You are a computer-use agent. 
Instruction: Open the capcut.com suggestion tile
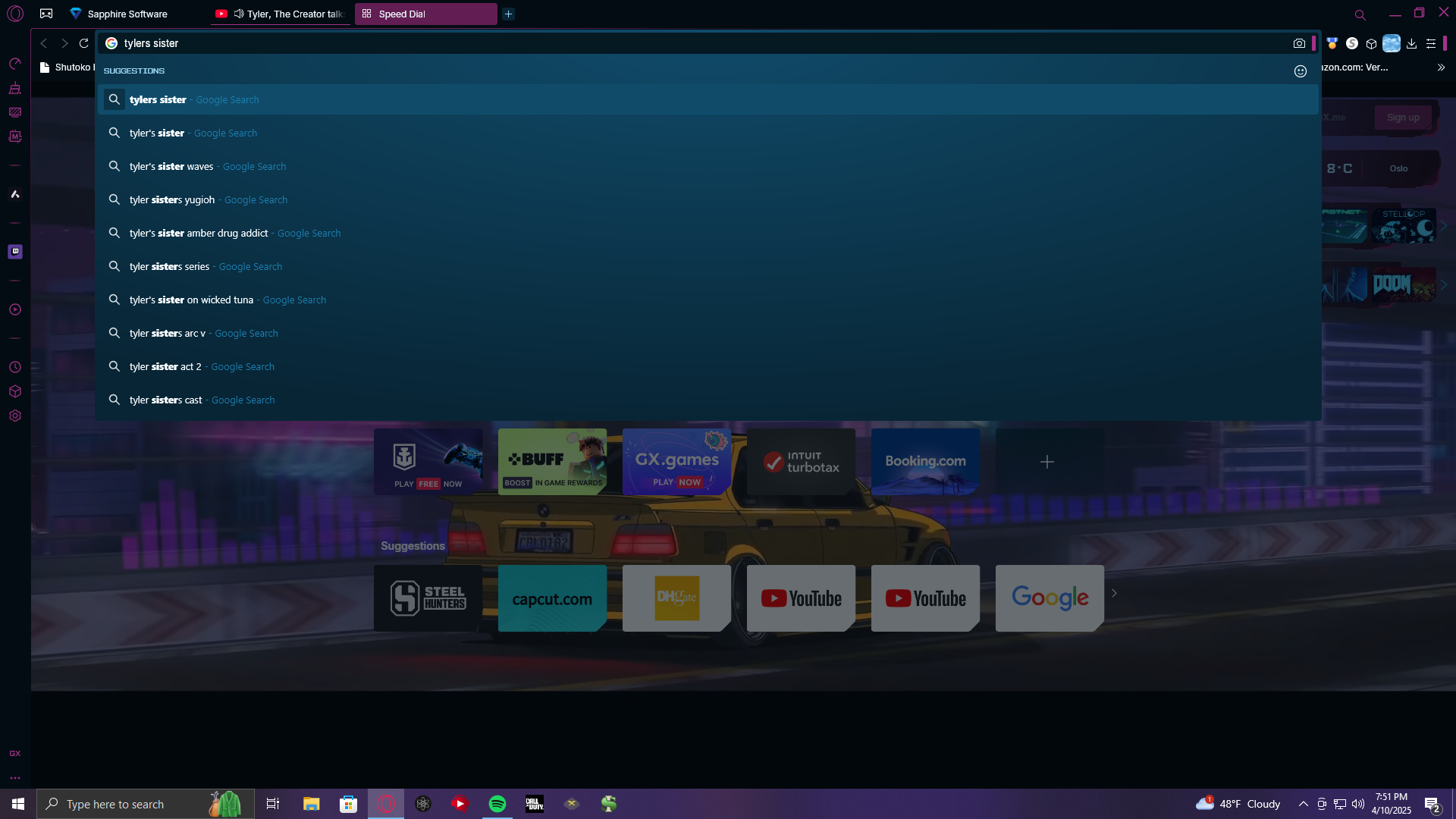pos(552,598)
